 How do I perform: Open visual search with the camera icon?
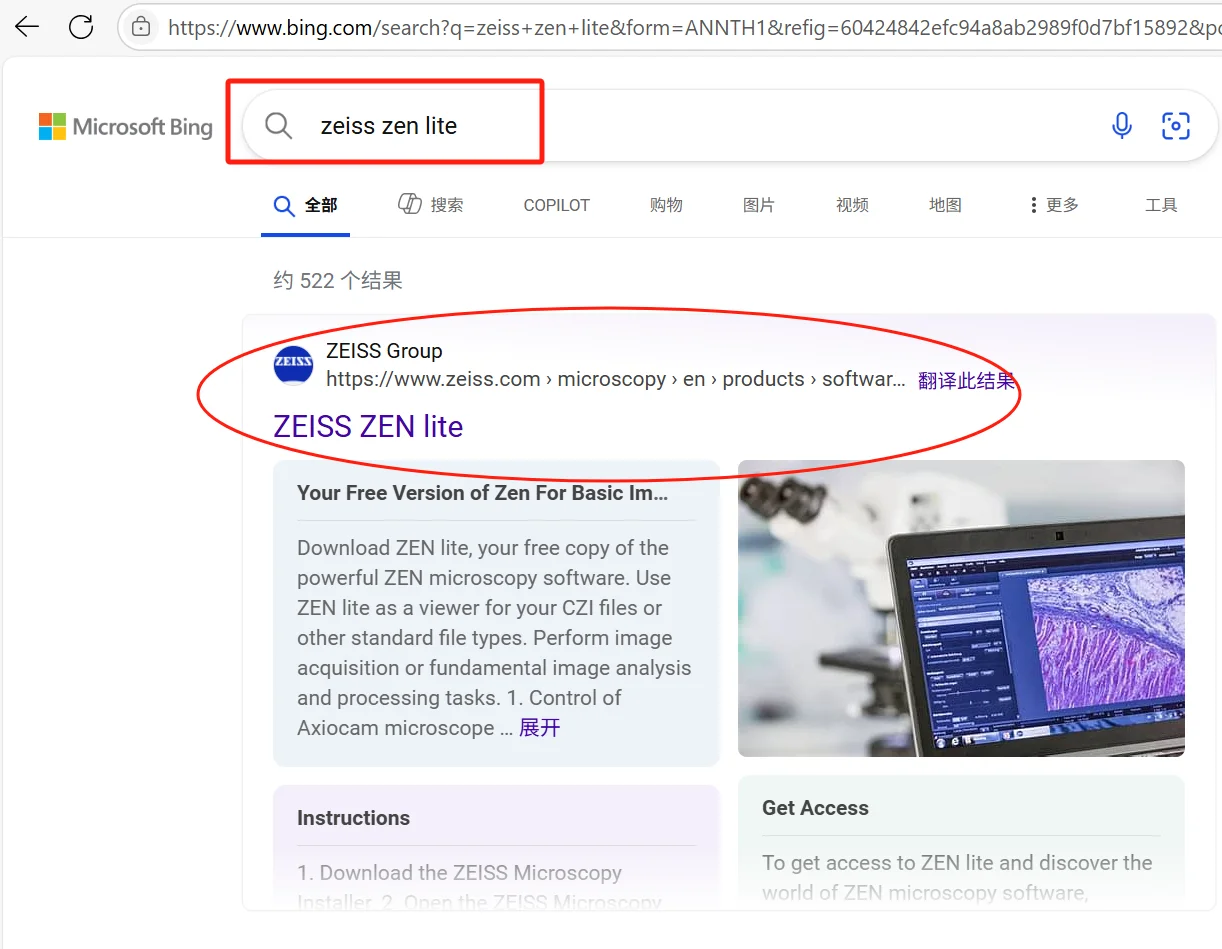tap(1175, 125)
